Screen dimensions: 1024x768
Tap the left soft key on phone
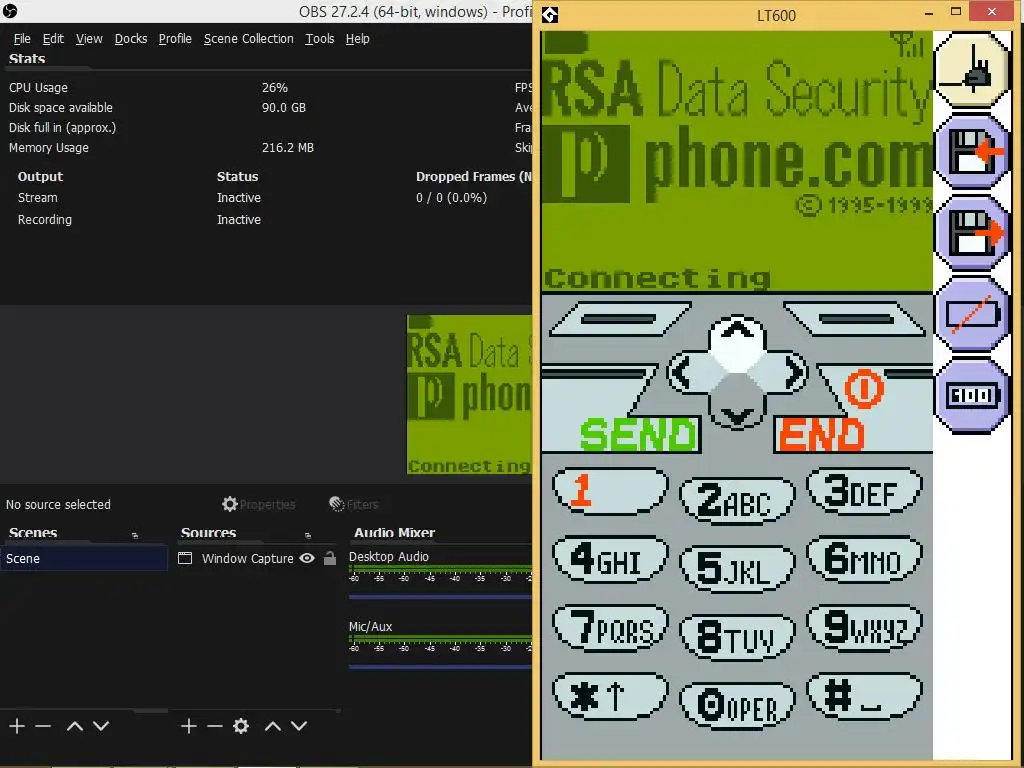point(620,319)
